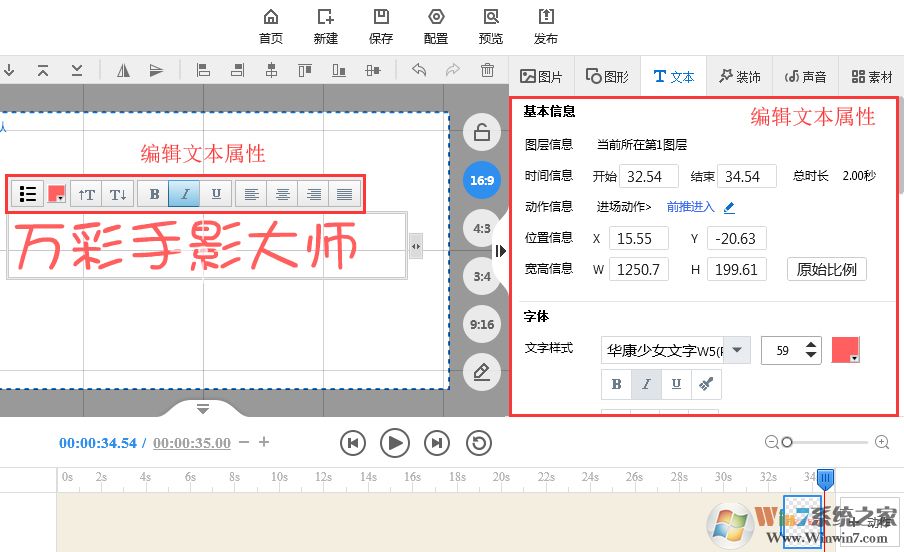
Task: Create a new project with 新建
Action: click(325, 26)
